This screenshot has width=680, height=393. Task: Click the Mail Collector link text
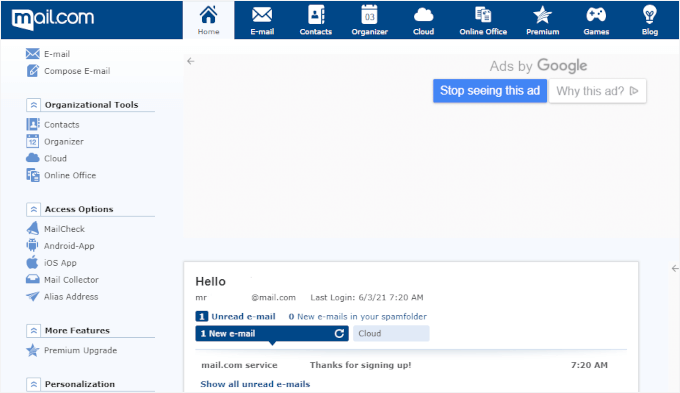coord(71,279)
